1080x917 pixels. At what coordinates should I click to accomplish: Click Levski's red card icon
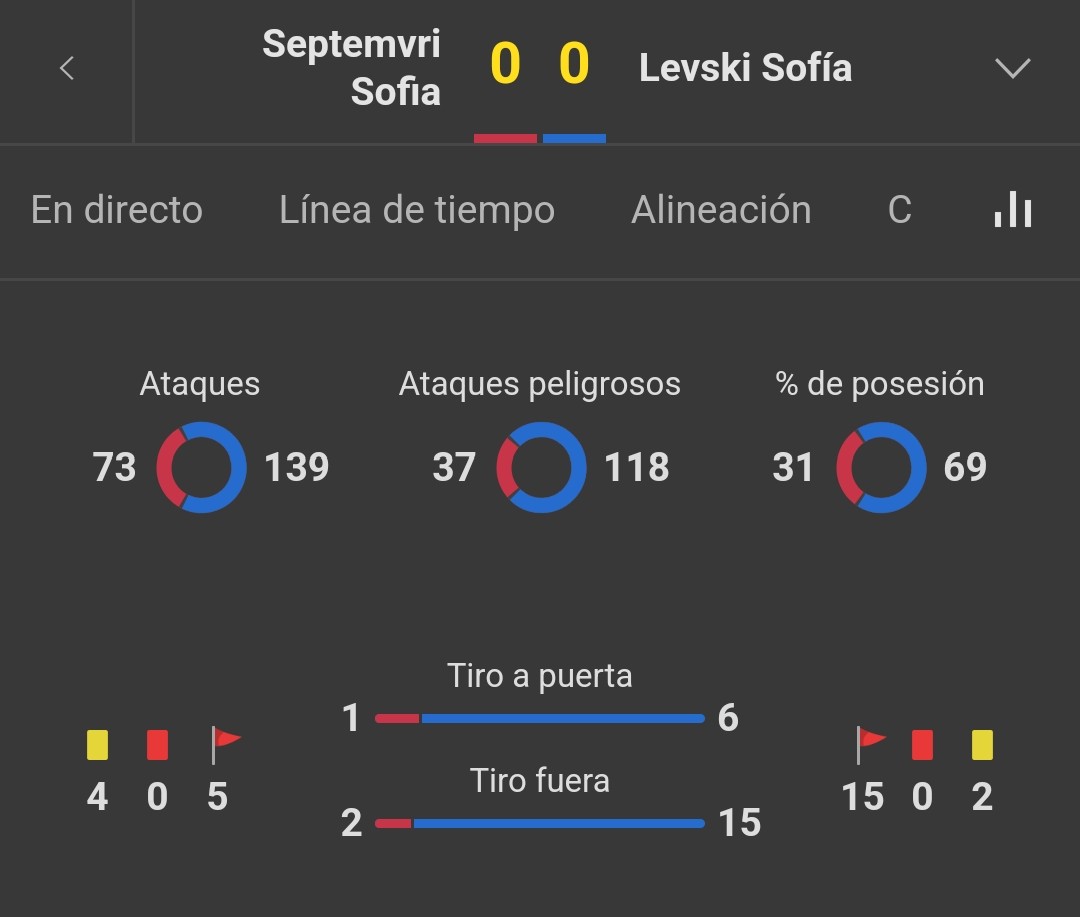[922, 745]
